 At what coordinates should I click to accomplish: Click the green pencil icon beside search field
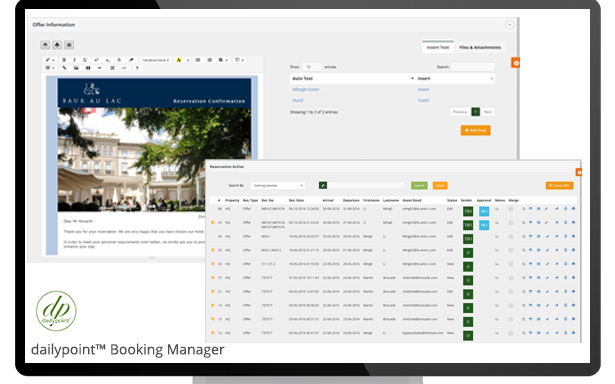(323, 185)
